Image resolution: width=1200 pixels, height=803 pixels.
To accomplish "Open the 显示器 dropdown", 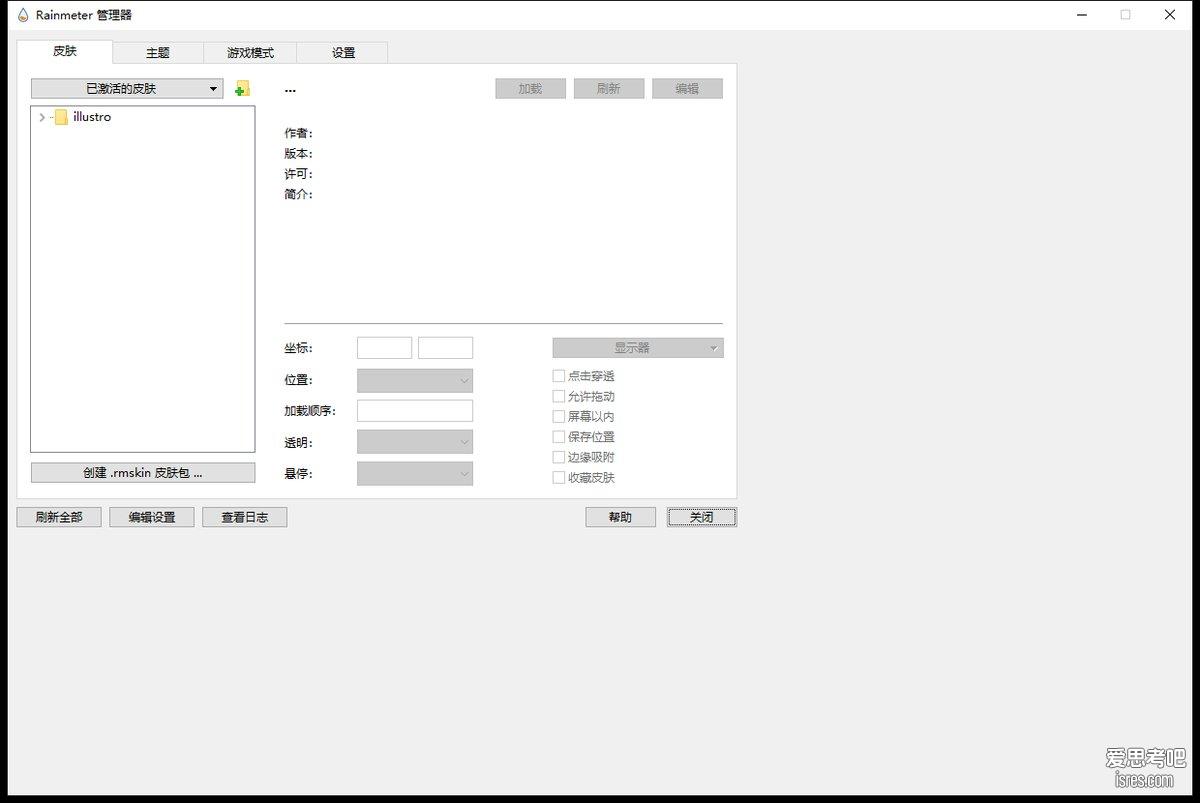I will coord(638,348).
